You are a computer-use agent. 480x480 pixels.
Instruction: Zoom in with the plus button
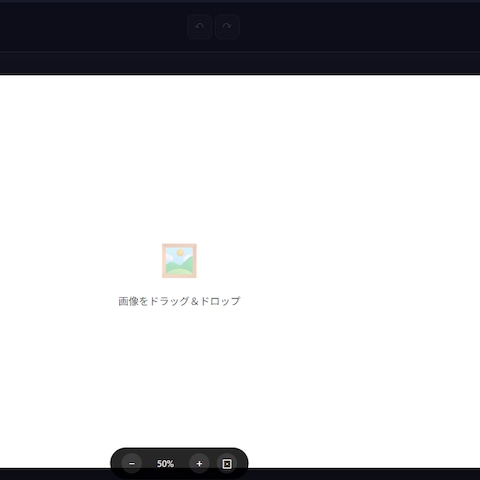click(x=199, y=464)
